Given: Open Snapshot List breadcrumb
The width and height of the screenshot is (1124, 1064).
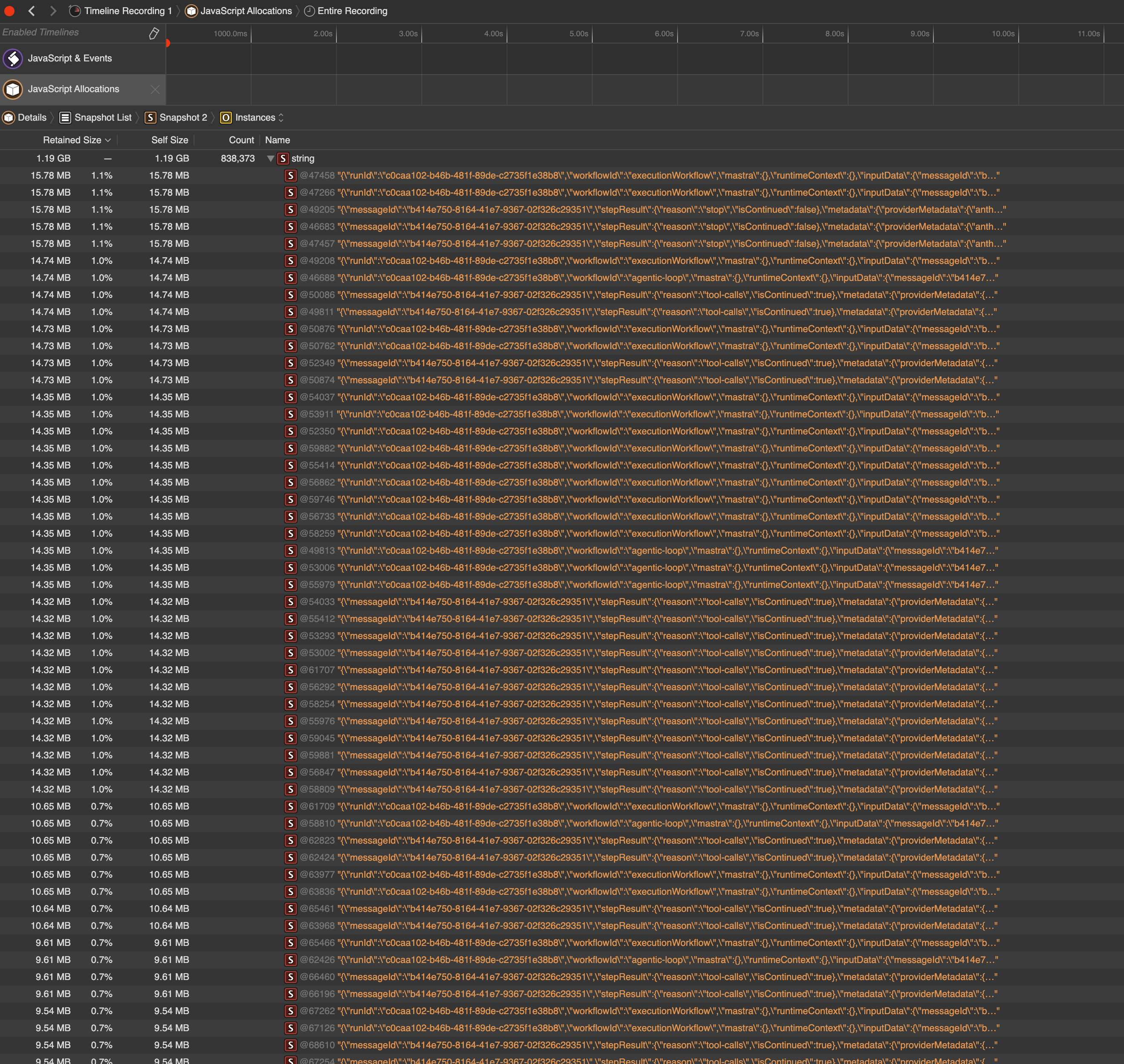Looking at the screenshot, I should pyautogui.click(x=102, y=117).
